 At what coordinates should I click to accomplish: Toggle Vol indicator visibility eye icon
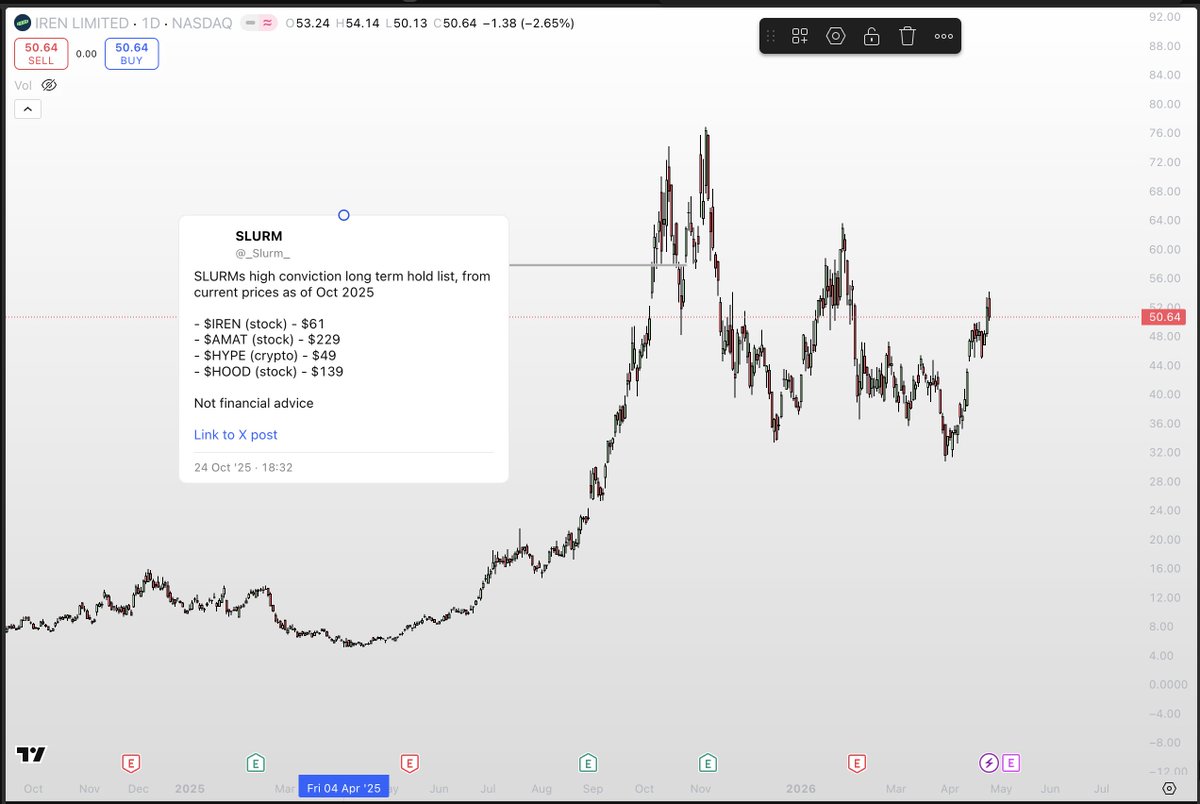[x=49, y=86]
